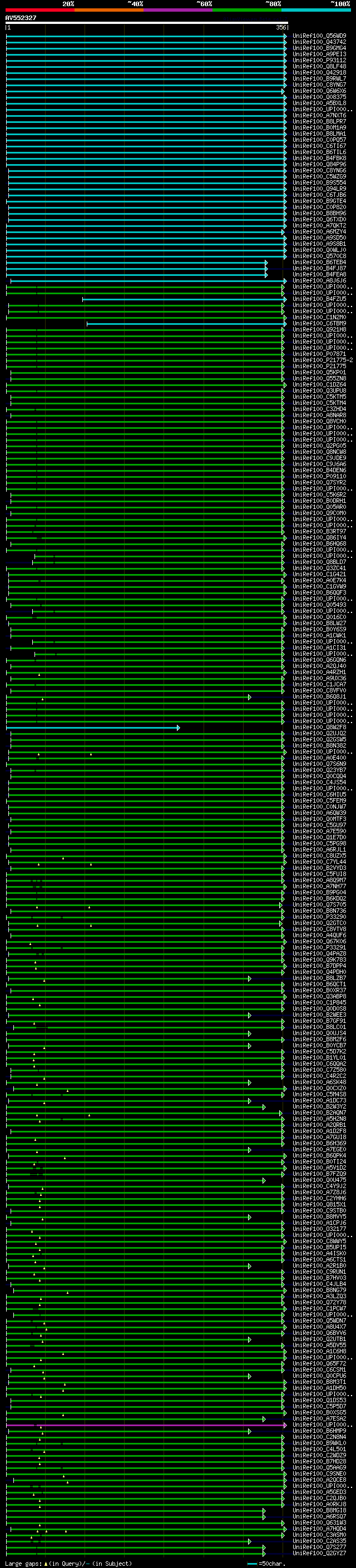Open hit UniRef100_B9GMG4
Image resolution: width=356 pixels, height=1568 pixels.
click(319, 48)
